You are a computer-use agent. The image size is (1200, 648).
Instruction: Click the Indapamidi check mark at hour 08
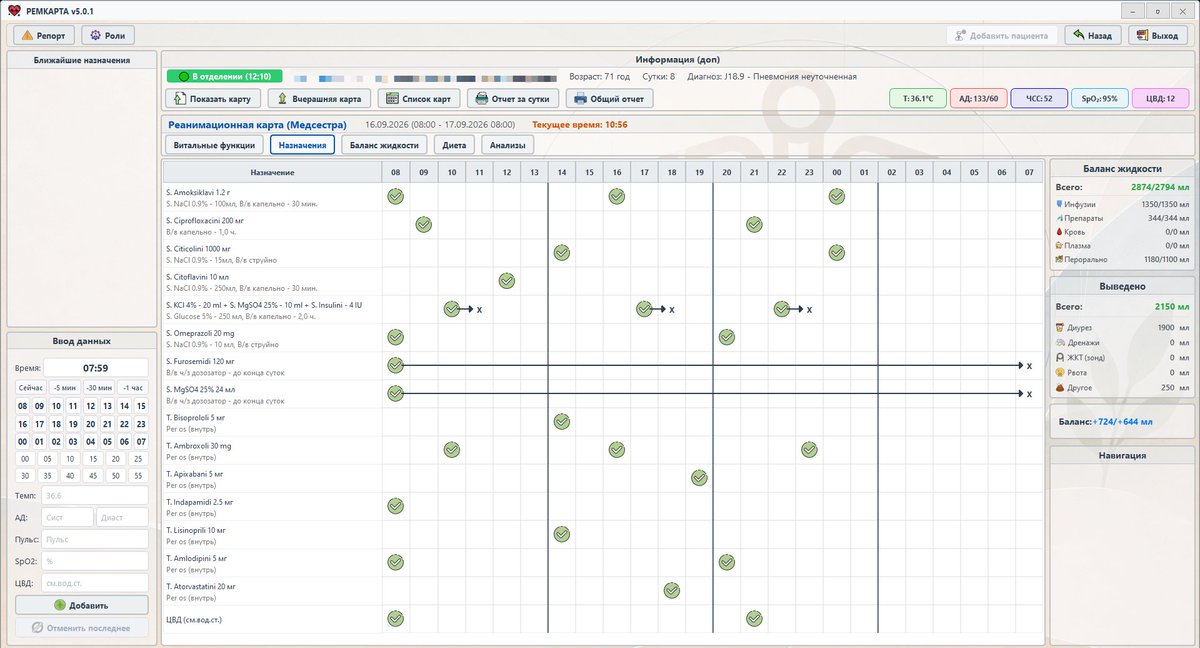tap(395, 505)
